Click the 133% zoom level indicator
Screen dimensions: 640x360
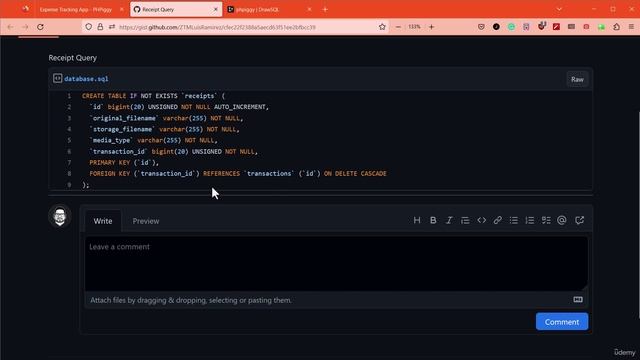[414, 27]
